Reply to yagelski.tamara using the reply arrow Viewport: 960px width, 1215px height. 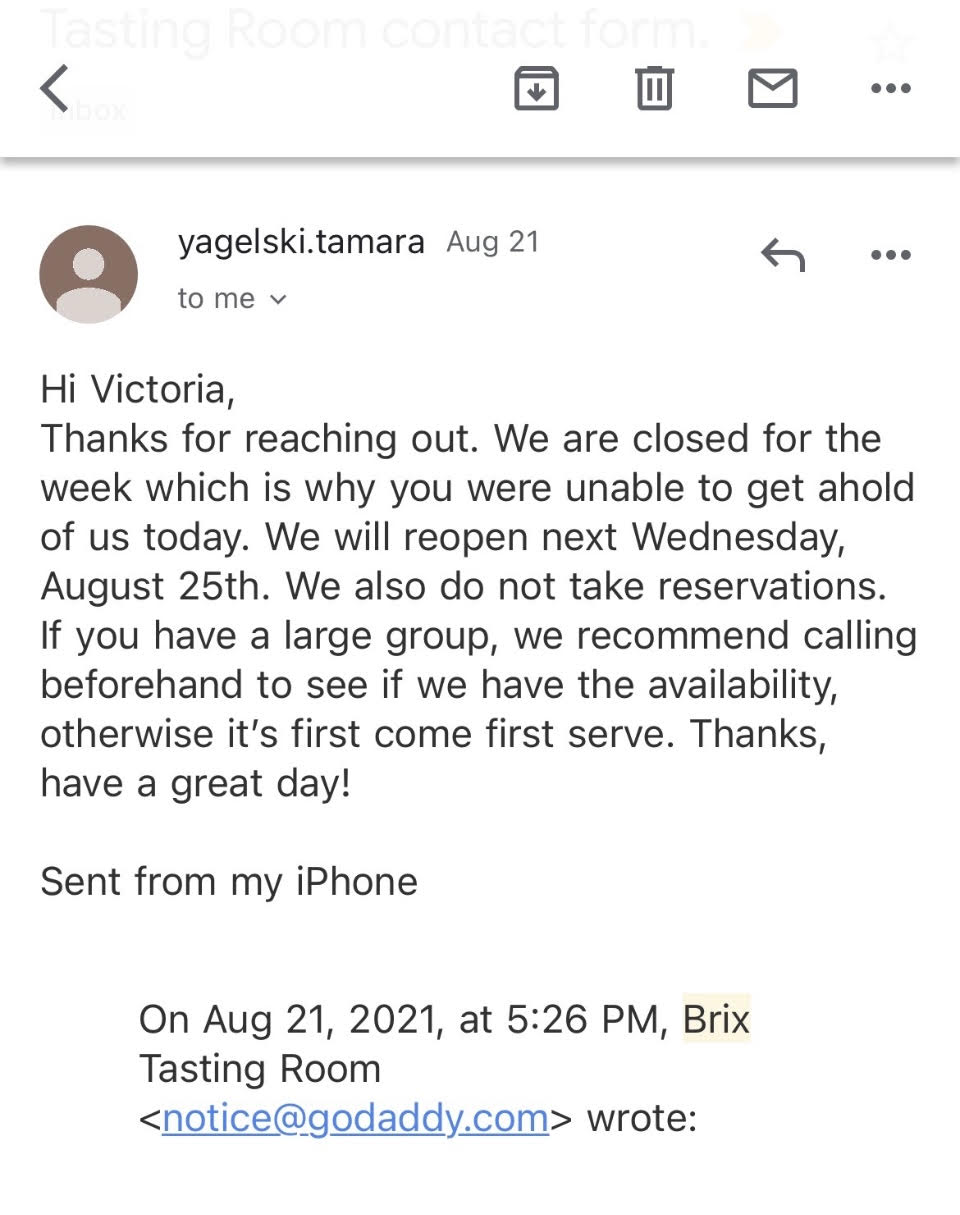[782, 256]
